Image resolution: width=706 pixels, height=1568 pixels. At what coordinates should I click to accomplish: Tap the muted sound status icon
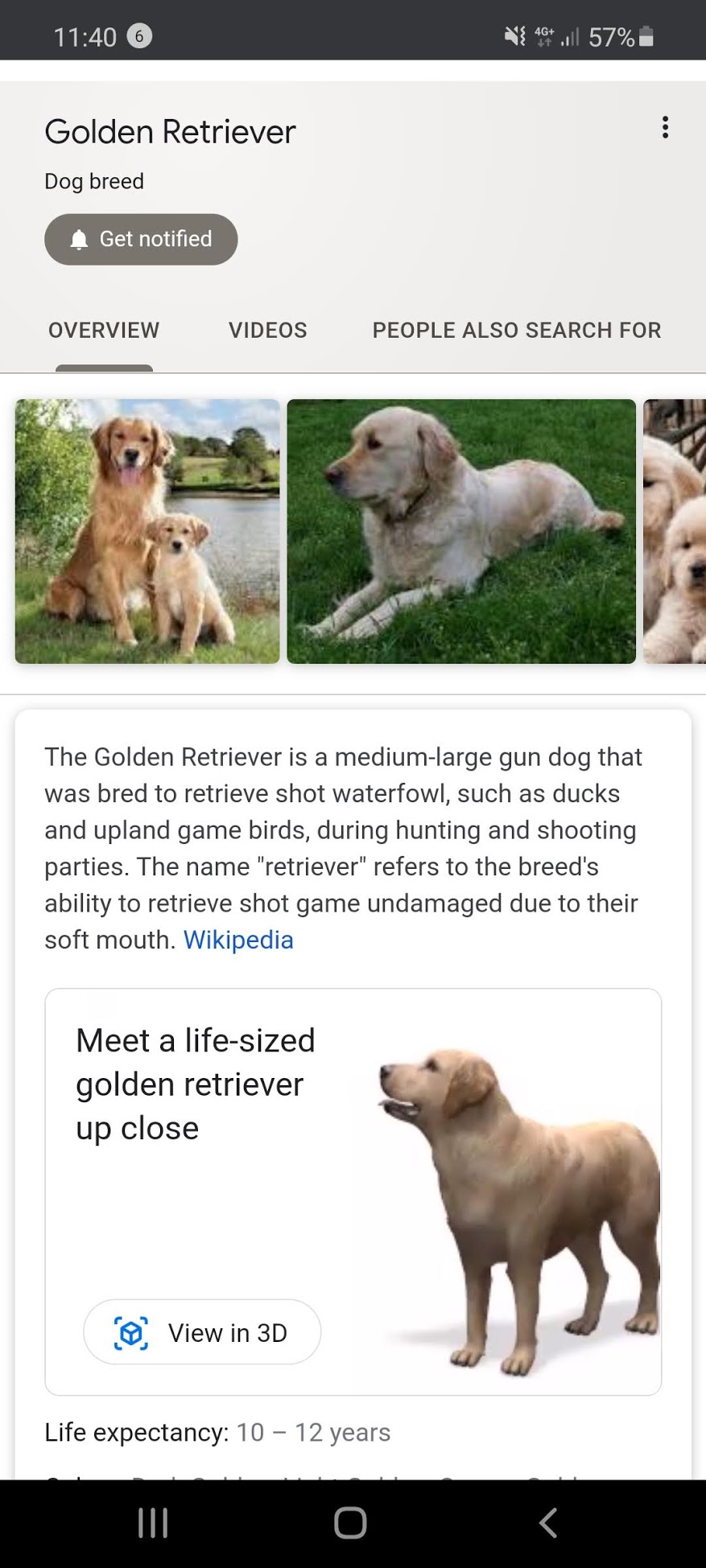[514, 36]
